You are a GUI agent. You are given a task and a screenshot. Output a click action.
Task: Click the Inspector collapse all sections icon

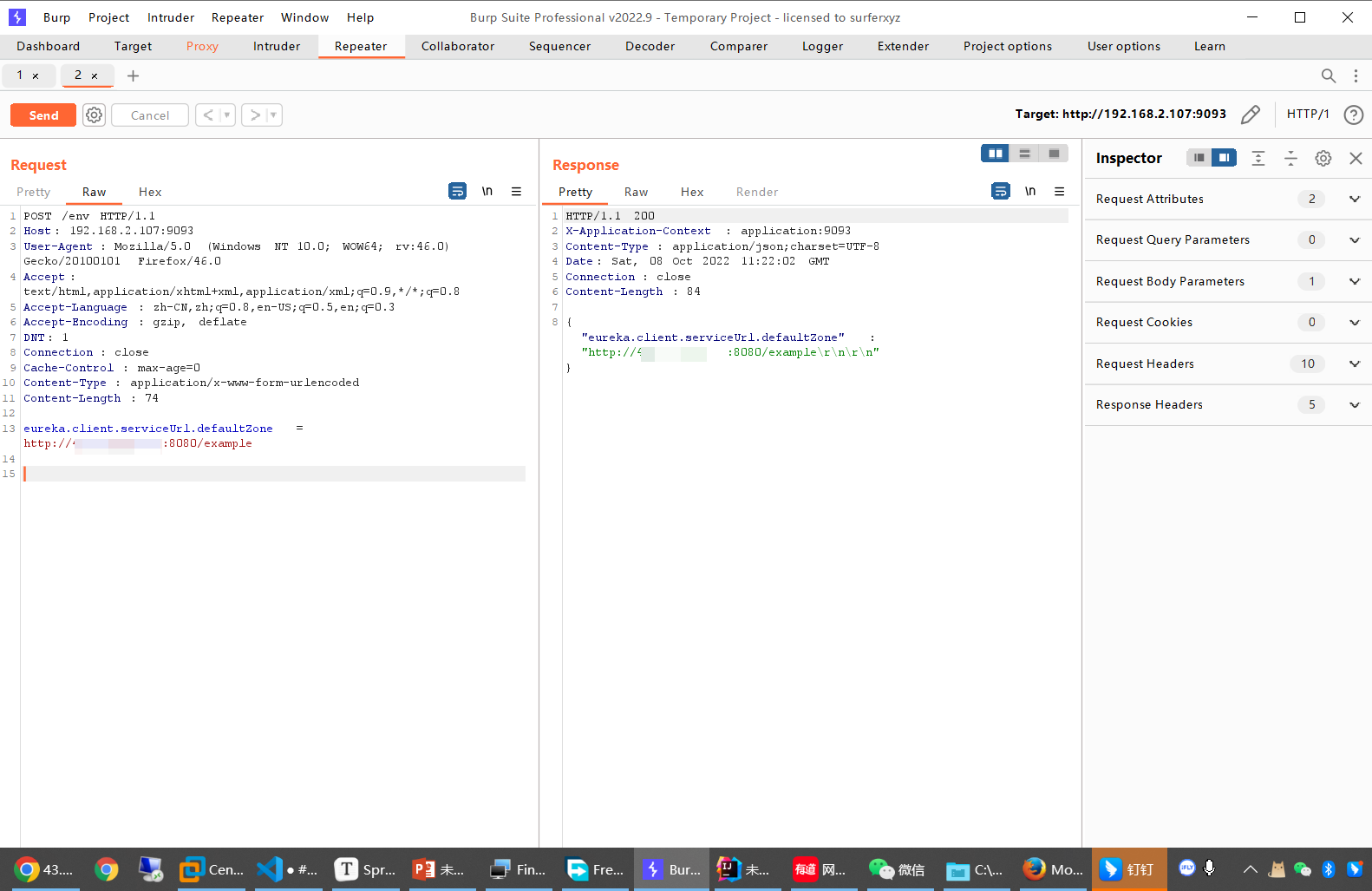click(x=1290, y=158)
